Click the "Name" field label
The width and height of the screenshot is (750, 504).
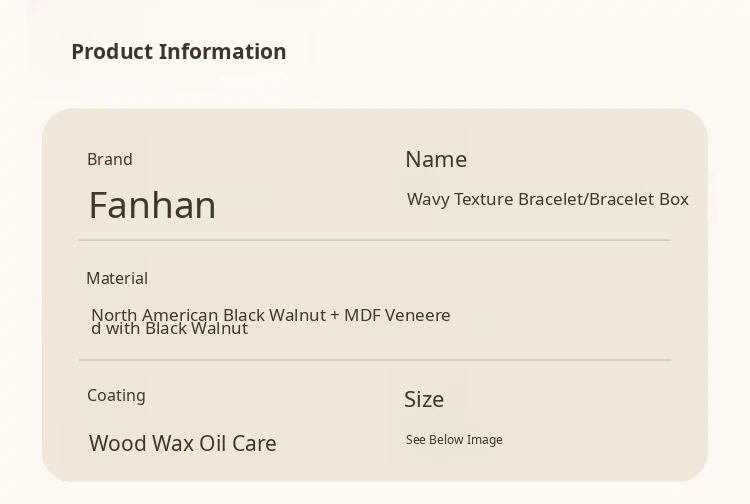pyautogui.click(x=436, y=159)
